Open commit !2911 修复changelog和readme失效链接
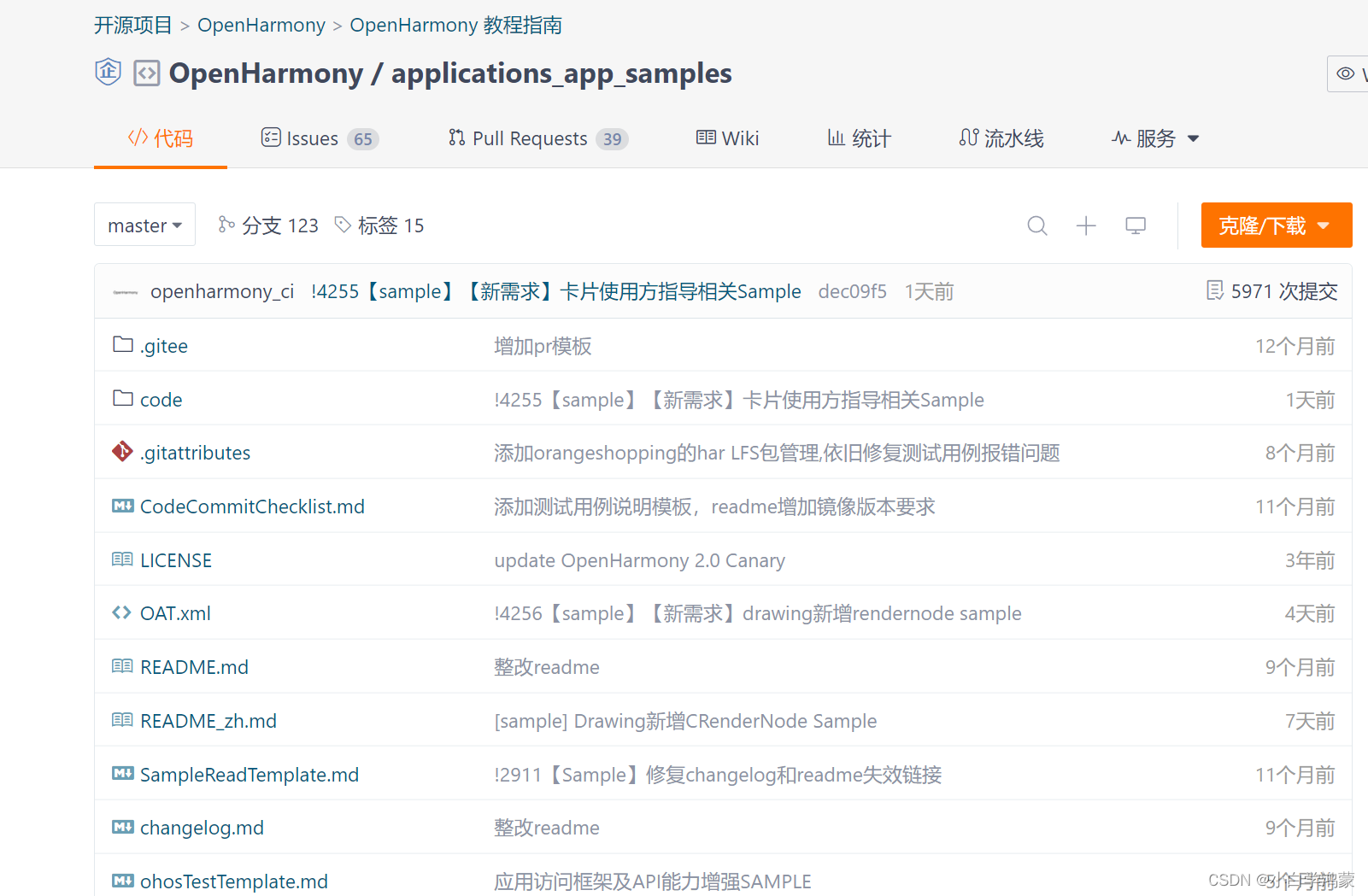 click(x=718, y=775)
